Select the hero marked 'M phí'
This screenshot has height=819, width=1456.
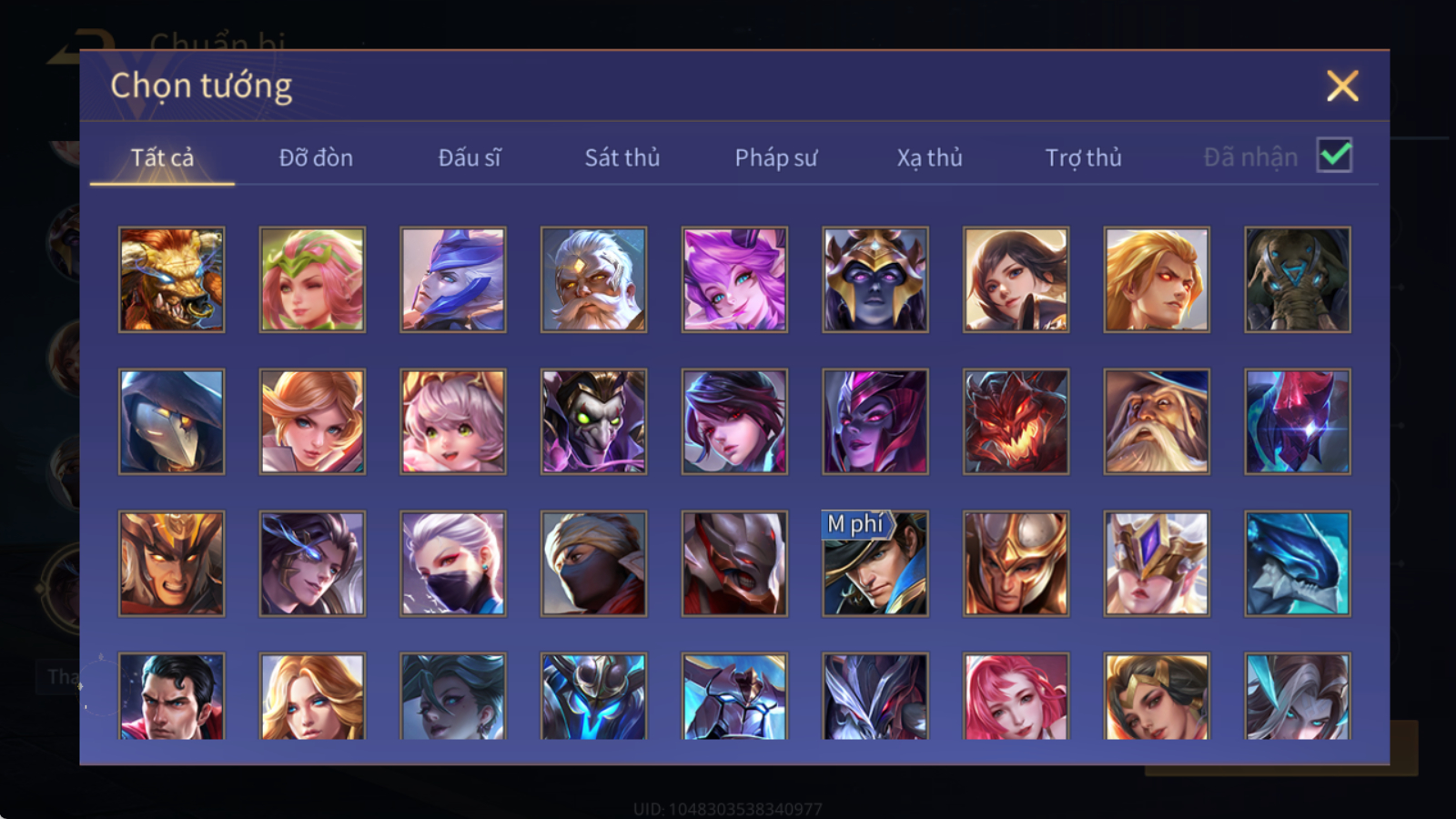[x=875, y=563]
